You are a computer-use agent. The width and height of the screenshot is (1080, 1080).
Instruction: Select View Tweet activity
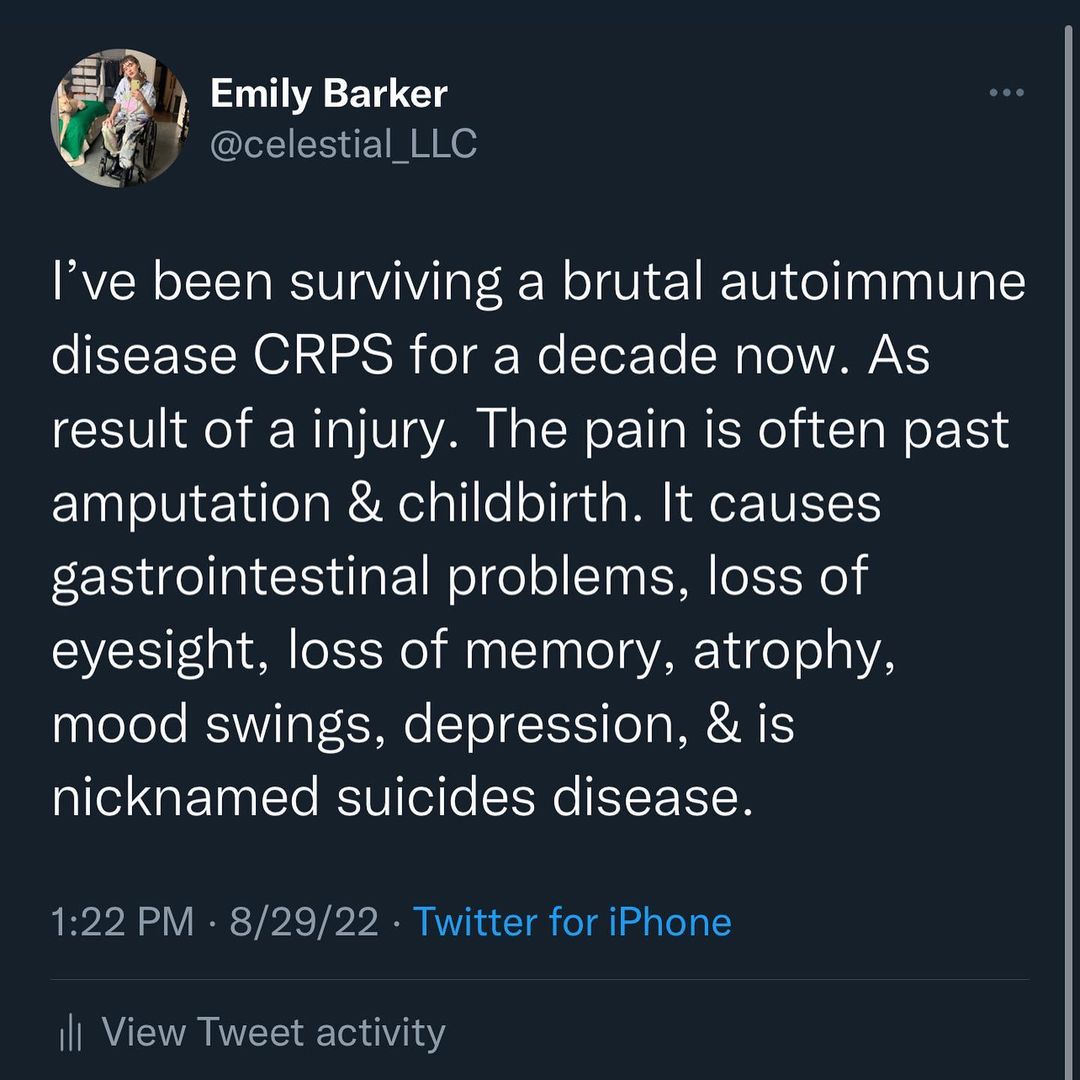coord(273,1032)
